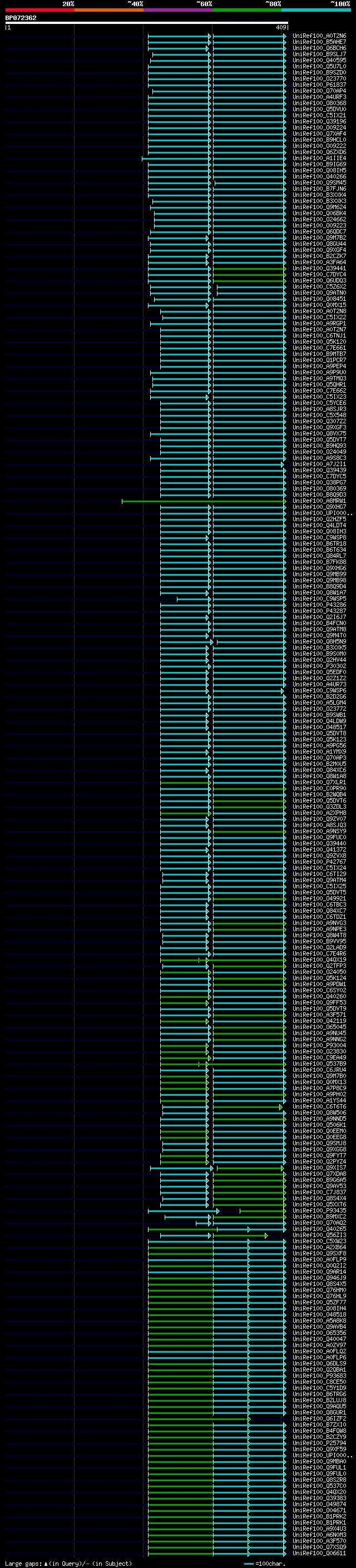Select hit label UniRef100_Q56ZI3
The image size is (356, 1568).
(319, 1235)
